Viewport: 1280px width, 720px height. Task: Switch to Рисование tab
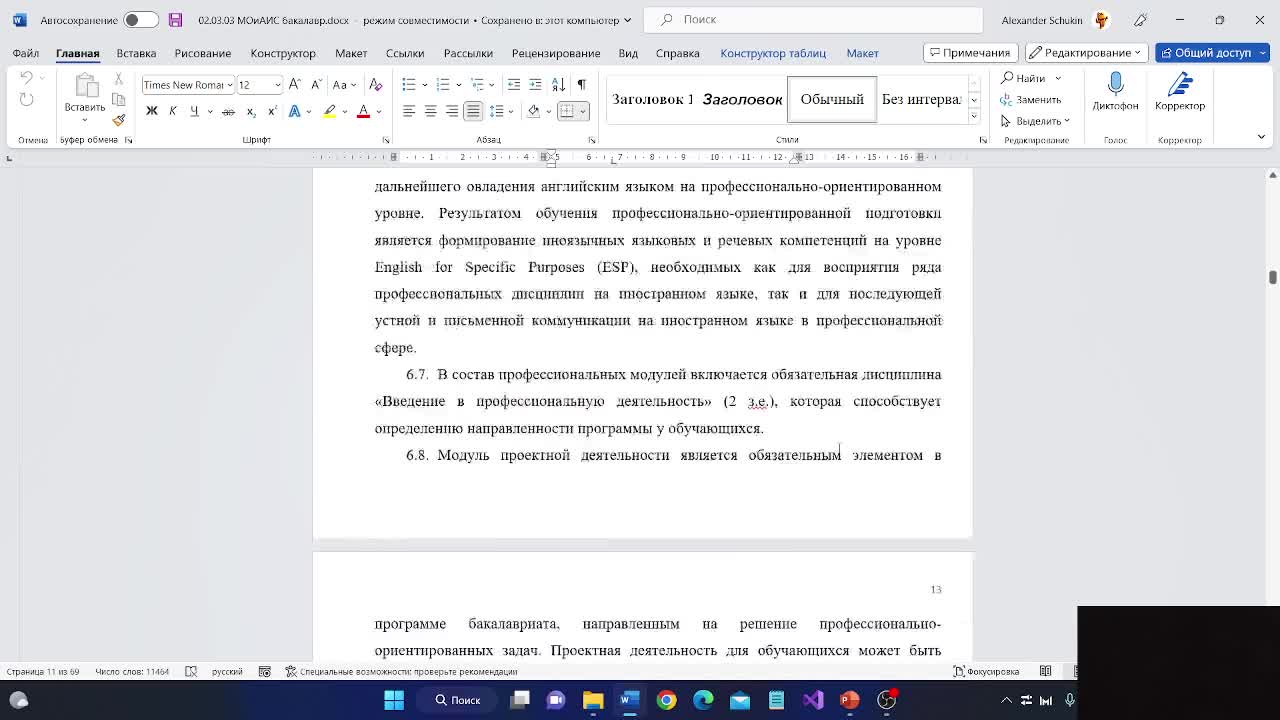(x=202, y=53)
